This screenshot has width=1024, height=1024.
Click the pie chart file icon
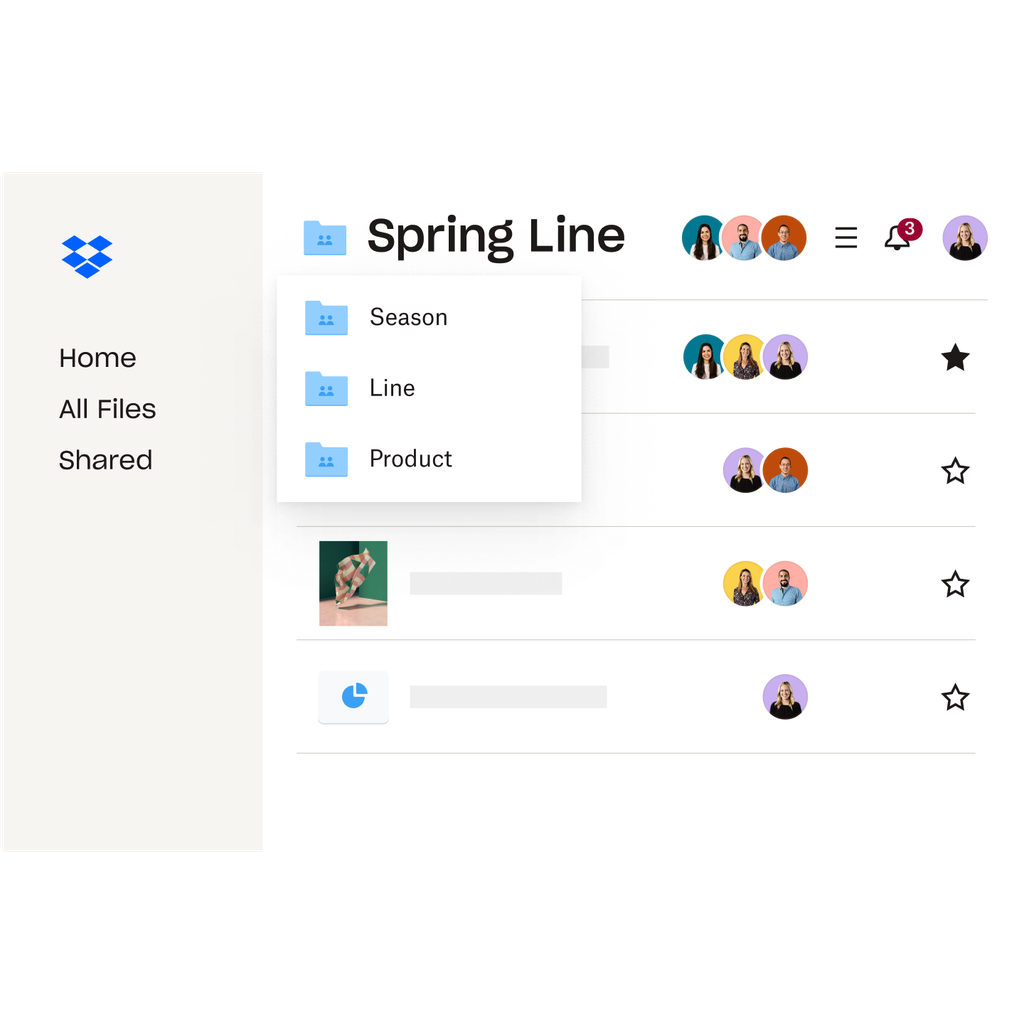pyautogui.click(x=353, y=696)
